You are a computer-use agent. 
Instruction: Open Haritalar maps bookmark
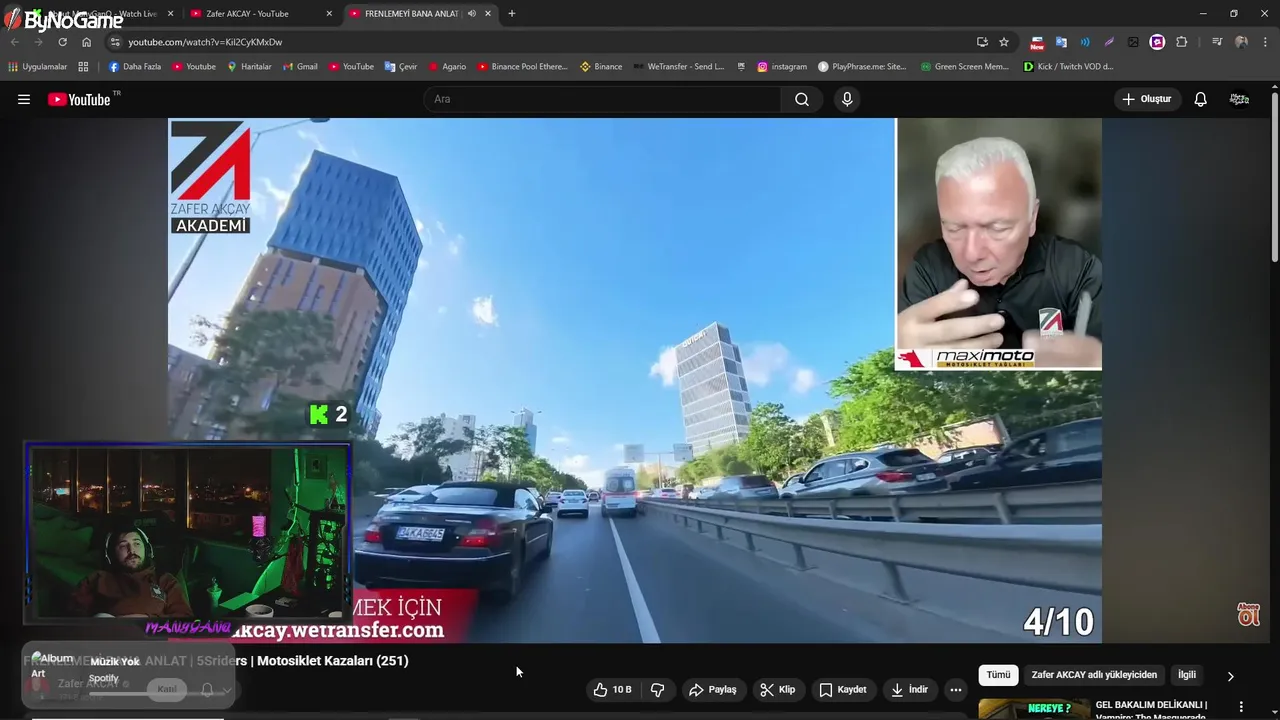249,67
